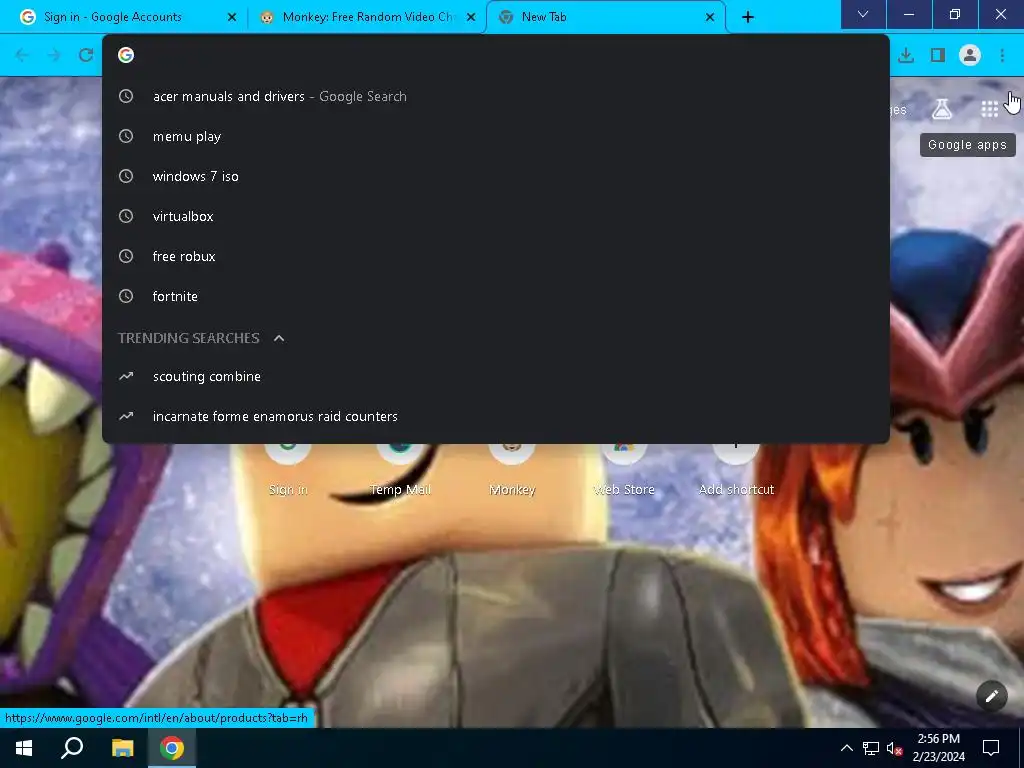Open the Windows Start menu
Viewport: 1024px width, 768px height.
pos(24,748)
